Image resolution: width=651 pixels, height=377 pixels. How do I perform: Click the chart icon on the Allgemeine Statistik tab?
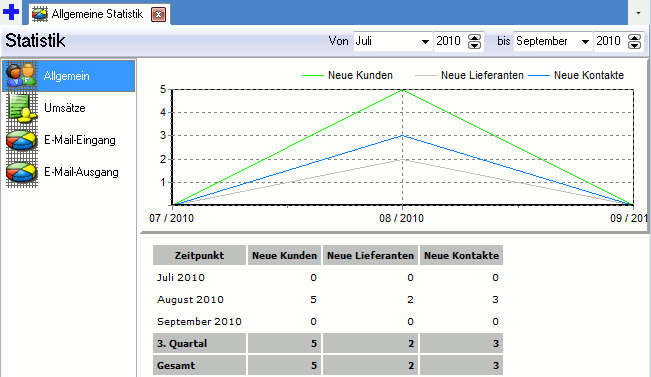coord(40,15)
